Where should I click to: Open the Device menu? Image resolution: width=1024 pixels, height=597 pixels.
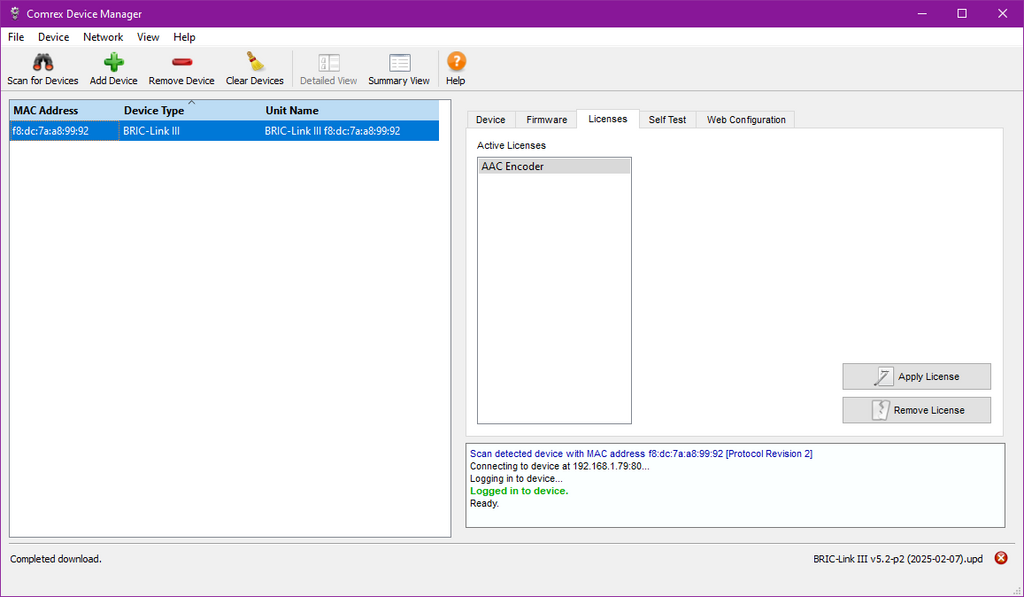(x=54, y=37)
